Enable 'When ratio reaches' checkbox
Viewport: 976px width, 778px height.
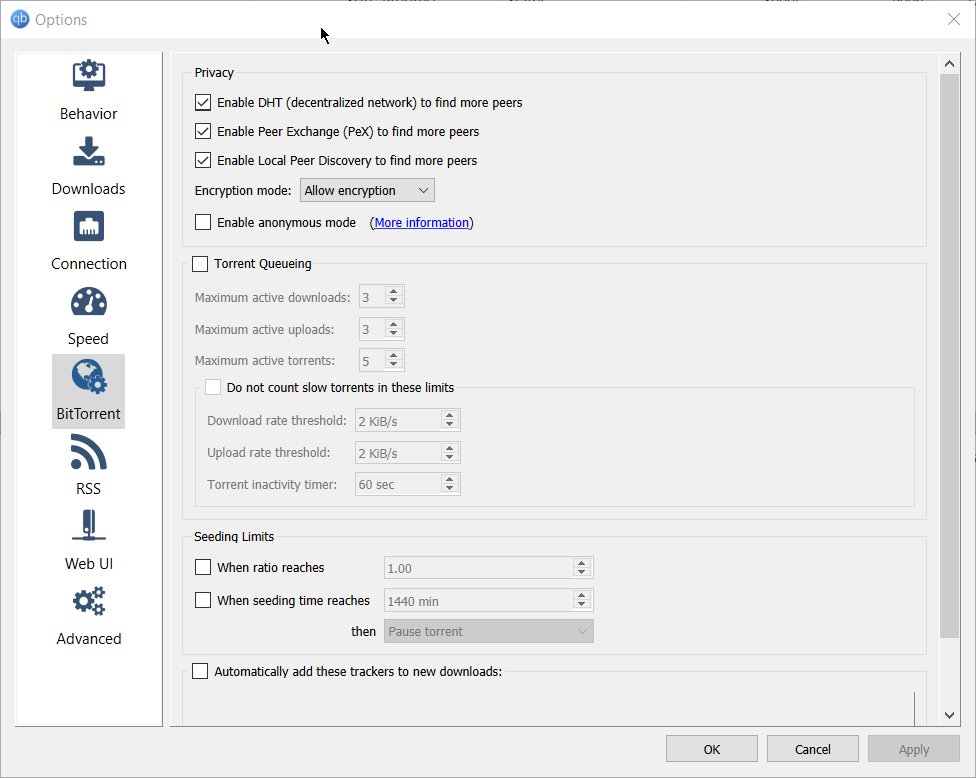click(x=203, y=567)
